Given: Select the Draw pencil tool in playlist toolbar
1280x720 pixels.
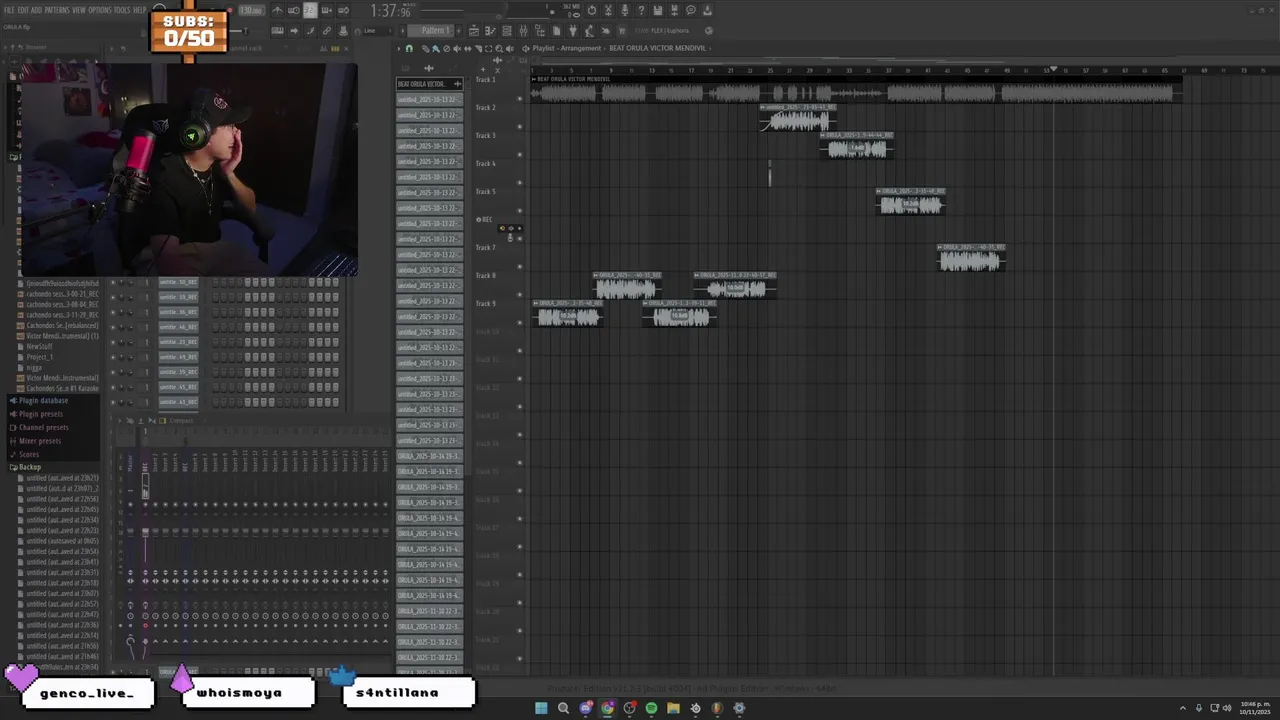Looking at the screenshot, I should click(x=425, y=49).
